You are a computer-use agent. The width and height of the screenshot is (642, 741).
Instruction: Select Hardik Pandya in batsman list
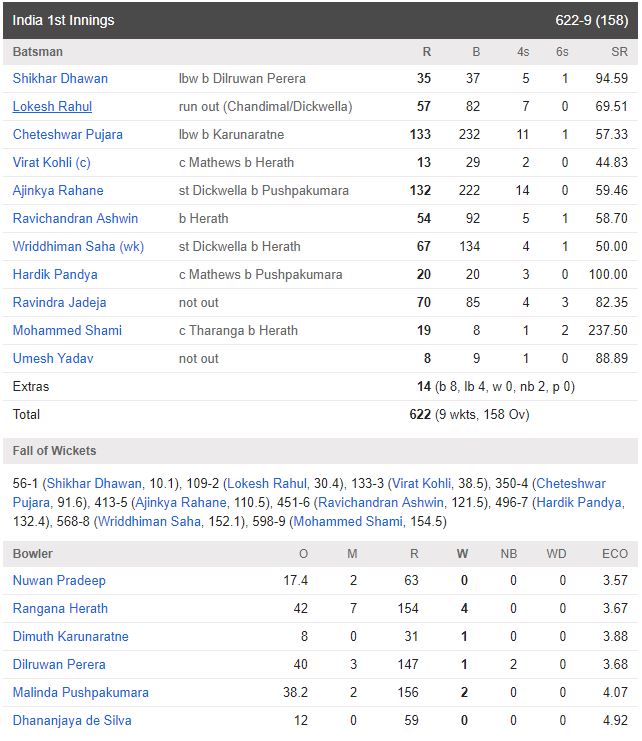click(55, 275)
